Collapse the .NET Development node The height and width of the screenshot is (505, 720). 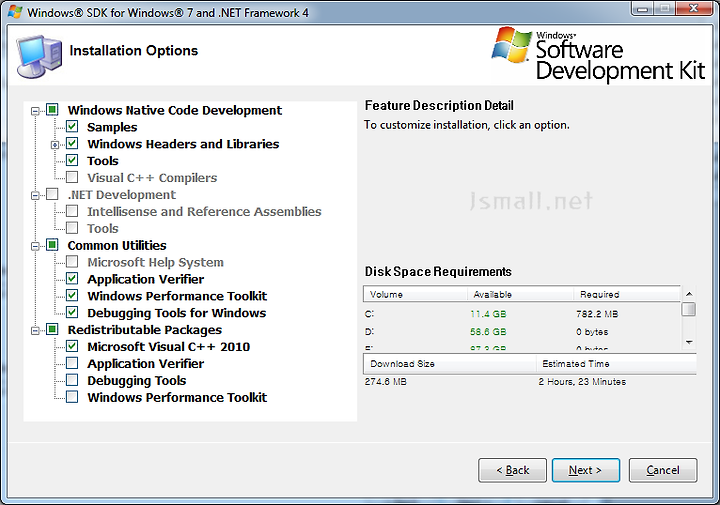tap(35, 196)
